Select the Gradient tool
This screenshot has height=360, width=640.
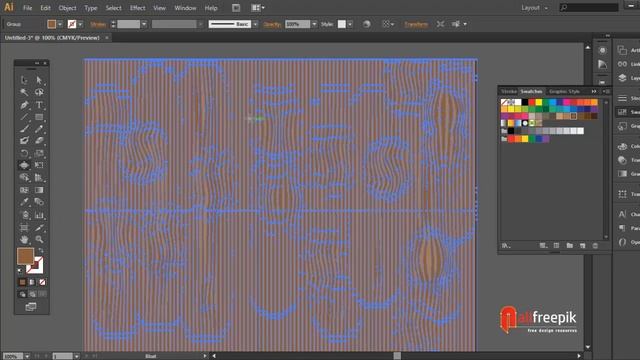click(39, 190)
